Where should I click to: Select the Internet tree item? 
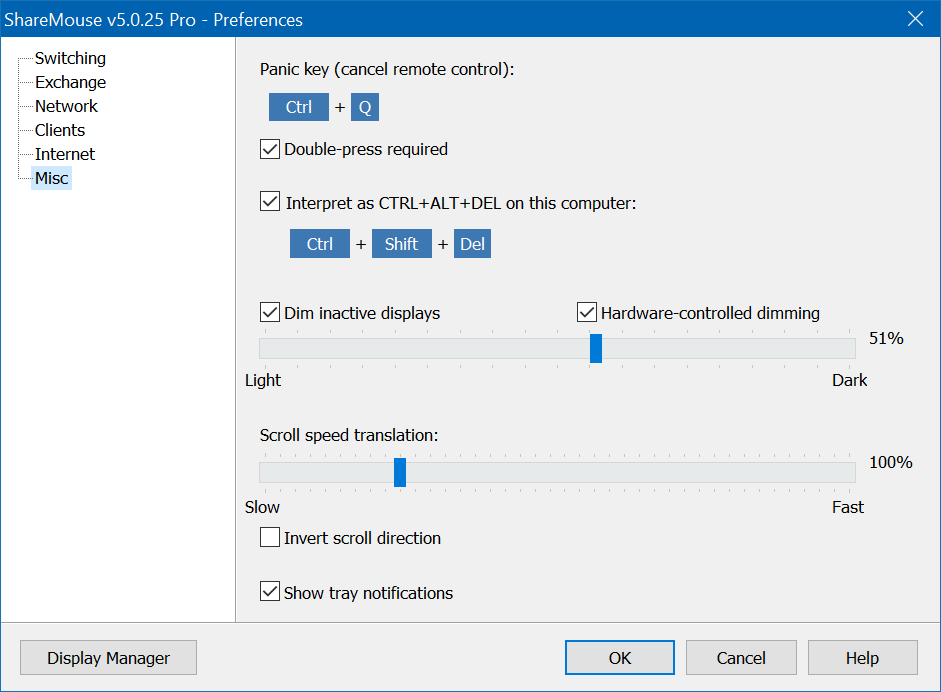click(x=65, y=154)
